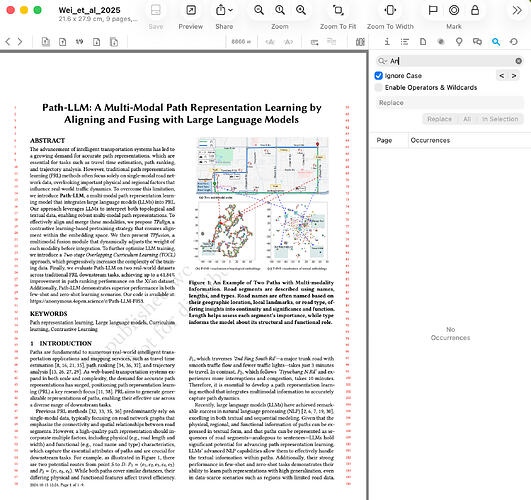Go to previous occurrence arrow

click(x=502, y=76)
